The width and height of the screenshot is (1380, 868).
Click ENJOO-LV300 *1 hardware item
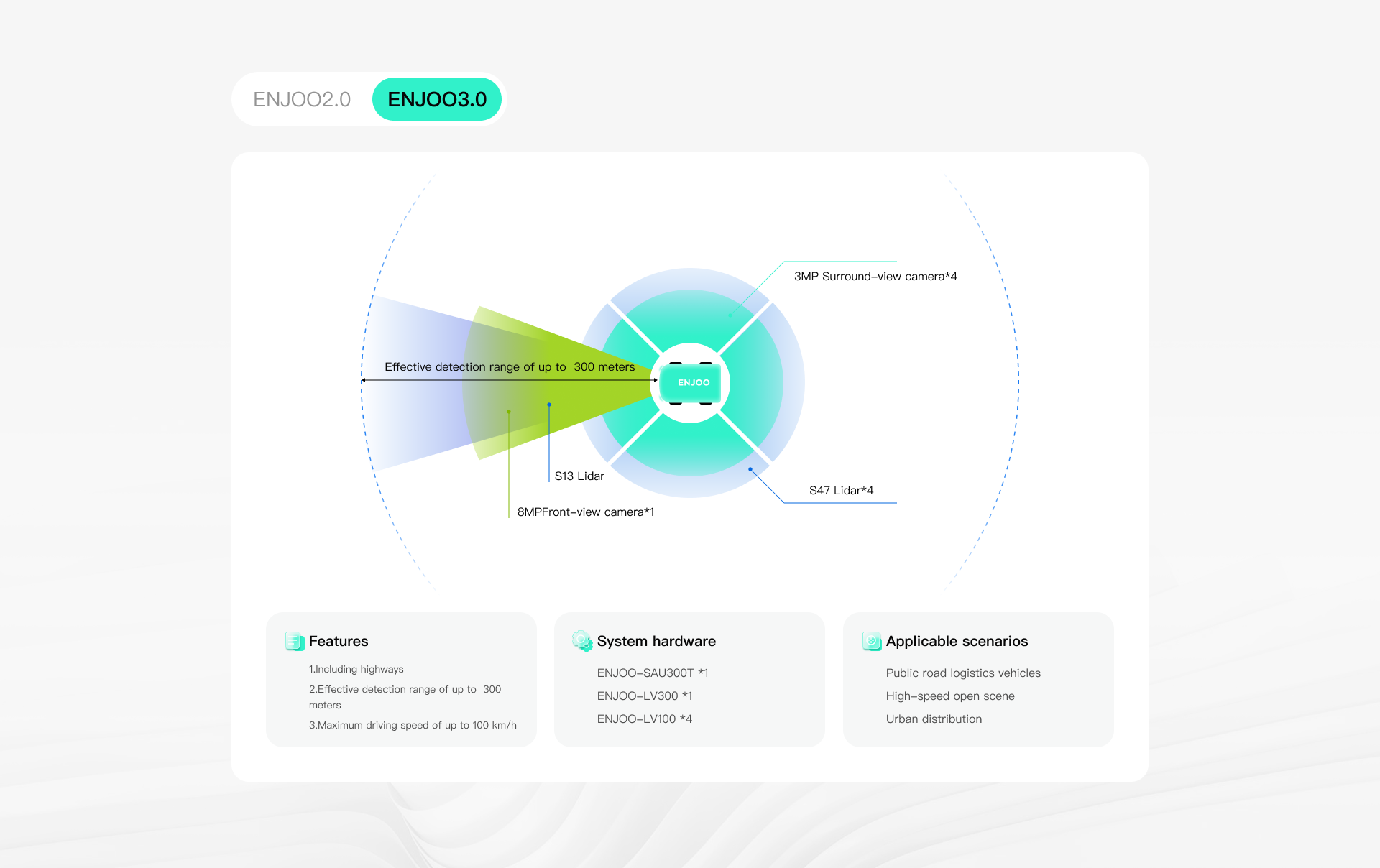pyautogui.click(x=645, y=696)
